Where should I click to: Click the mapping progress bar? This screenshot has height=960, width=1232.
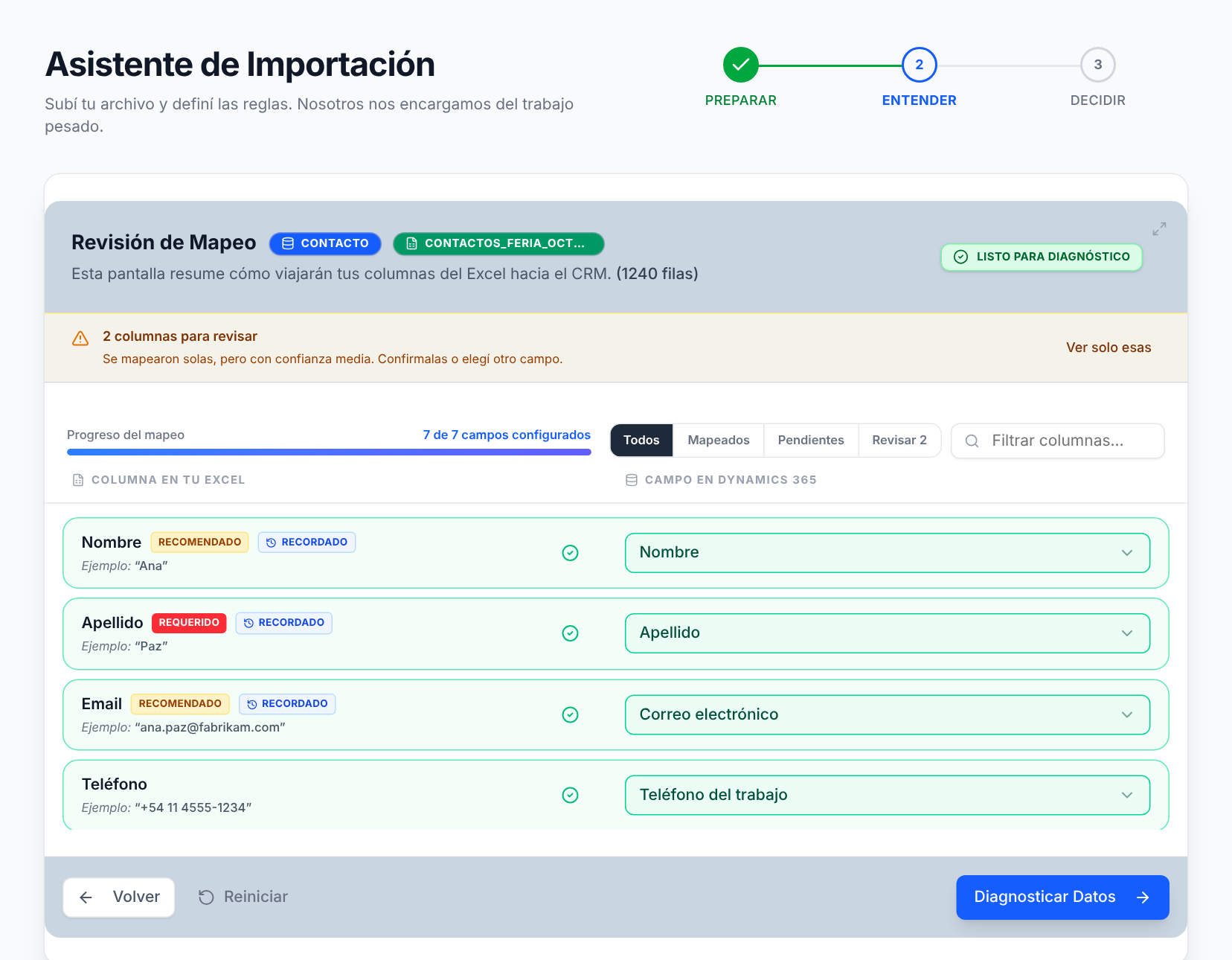[x=329, y=452]
